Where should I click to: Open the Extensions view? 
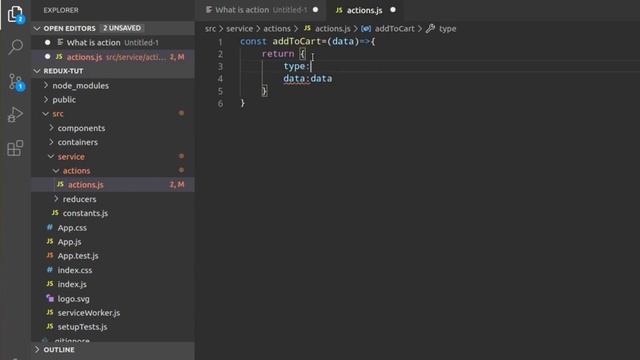pos(16,148)
